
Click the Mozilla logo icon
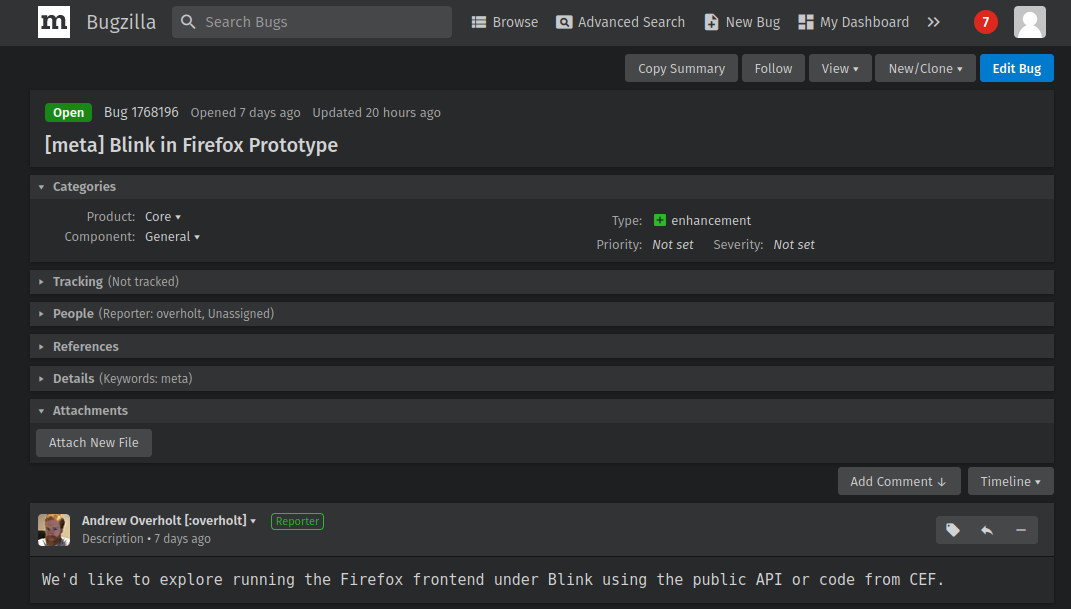tap(54, 22)
